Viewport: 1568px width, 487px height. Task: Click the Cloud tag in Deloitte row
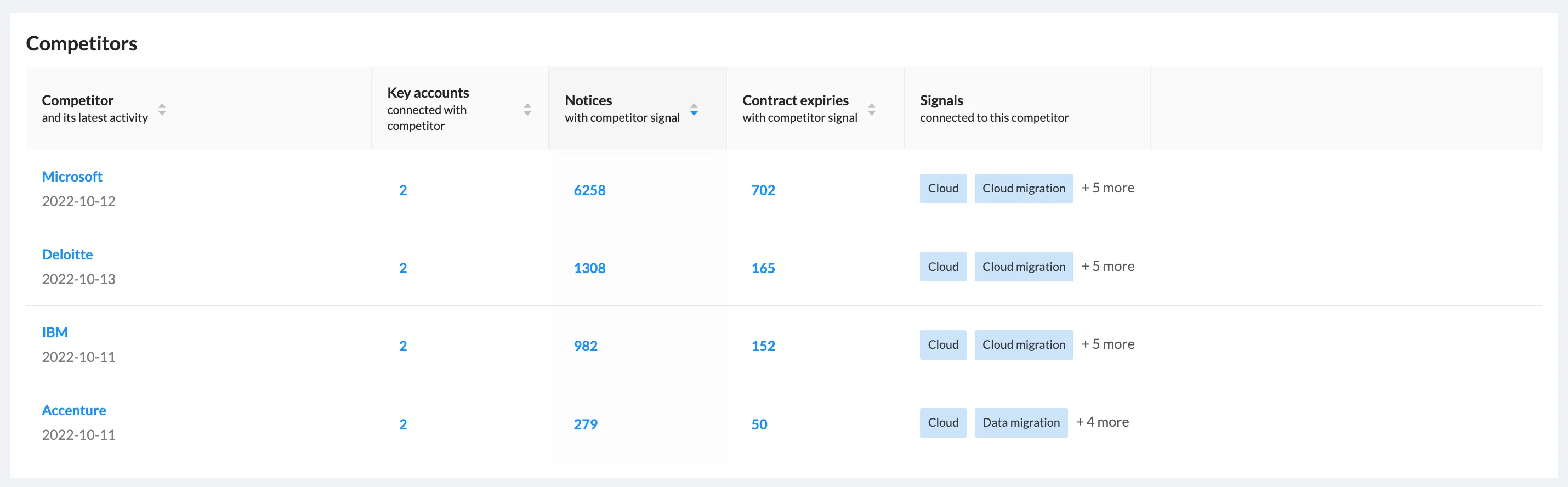(943, 267)
